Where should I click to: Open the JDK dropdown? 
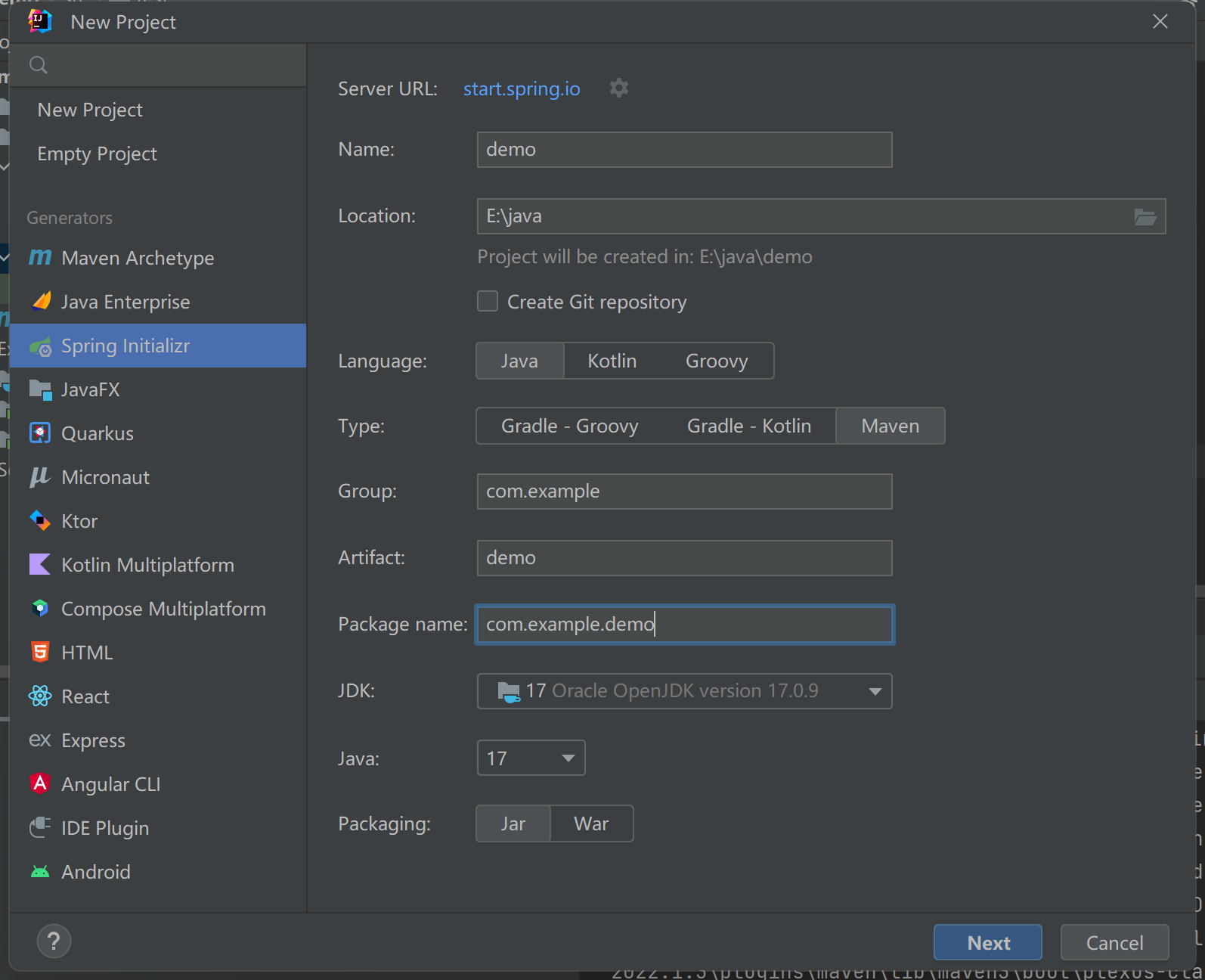point(685,691)
